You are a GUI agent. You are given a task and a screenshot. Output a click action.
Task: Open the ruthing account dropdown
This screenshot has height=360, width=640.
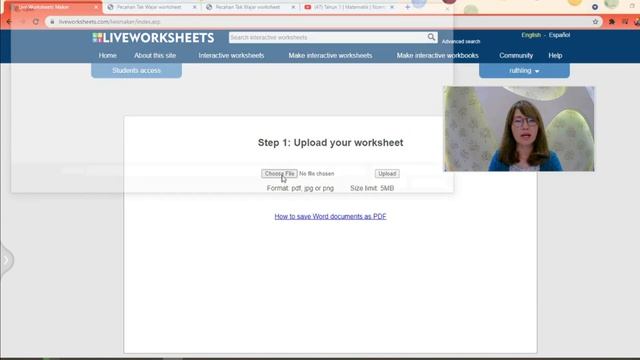[524, 71]
